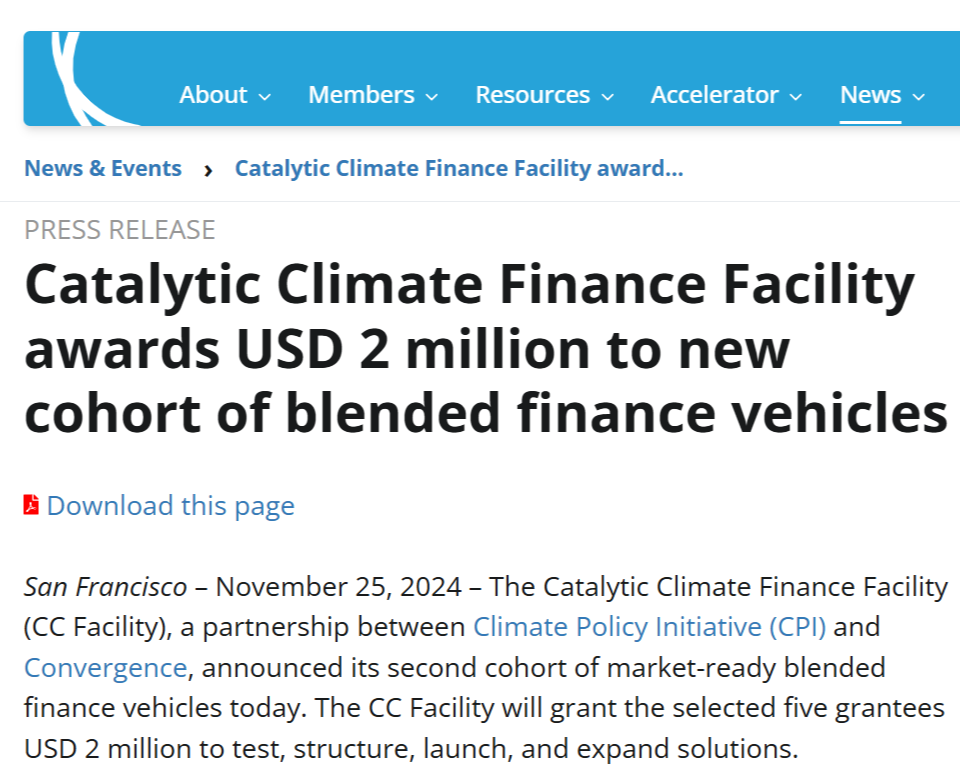Click the breadcrumb separator arrow

tap(208, 170)
